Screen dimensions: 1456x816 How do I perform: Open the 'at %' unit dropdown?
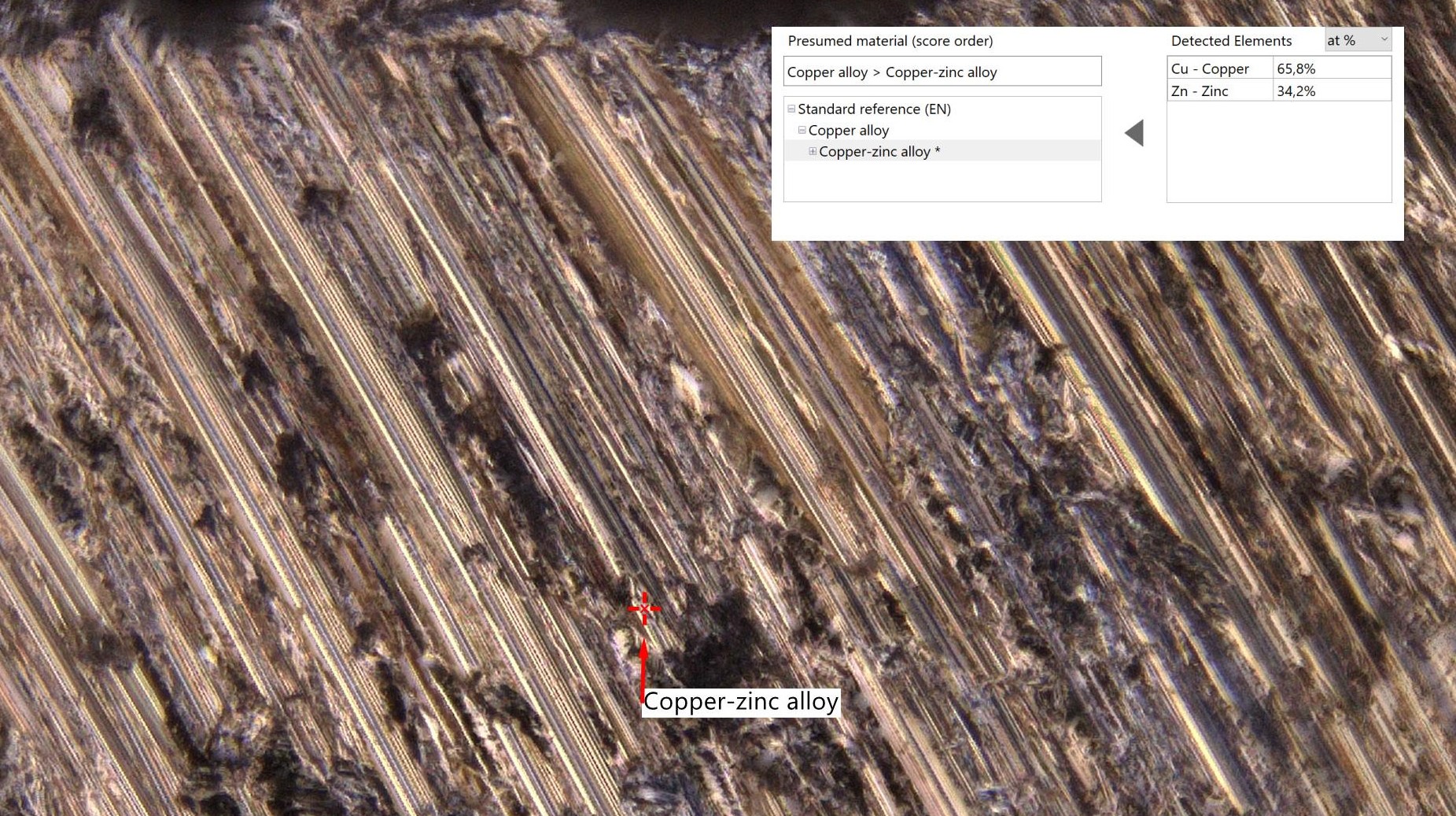[1358, 40]
